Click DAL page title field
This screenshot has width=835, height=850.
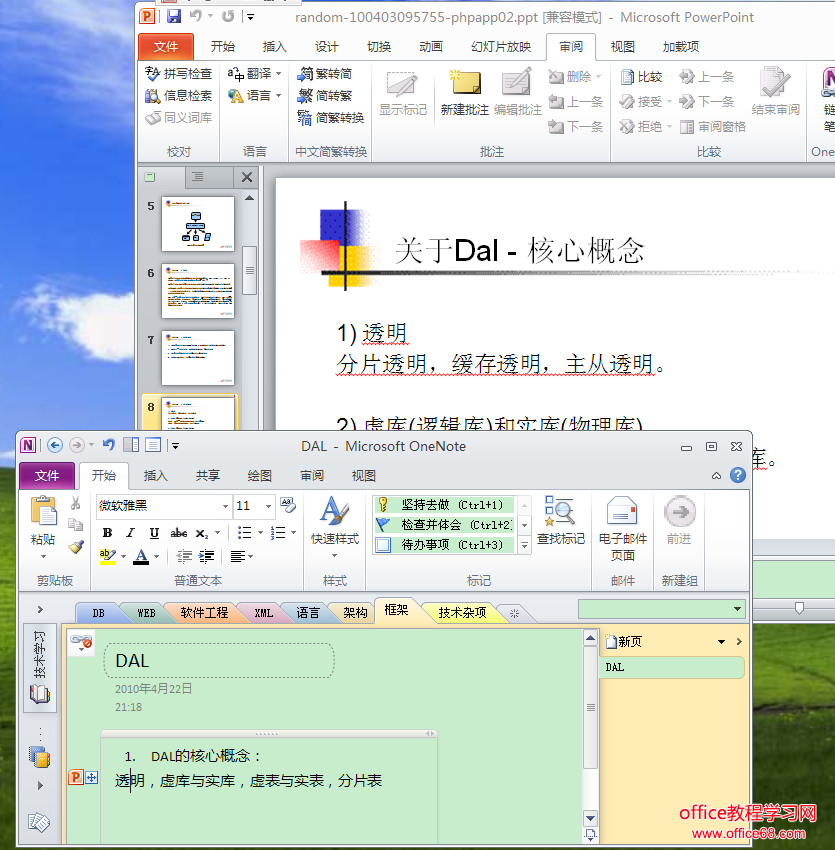pos(219,660)
